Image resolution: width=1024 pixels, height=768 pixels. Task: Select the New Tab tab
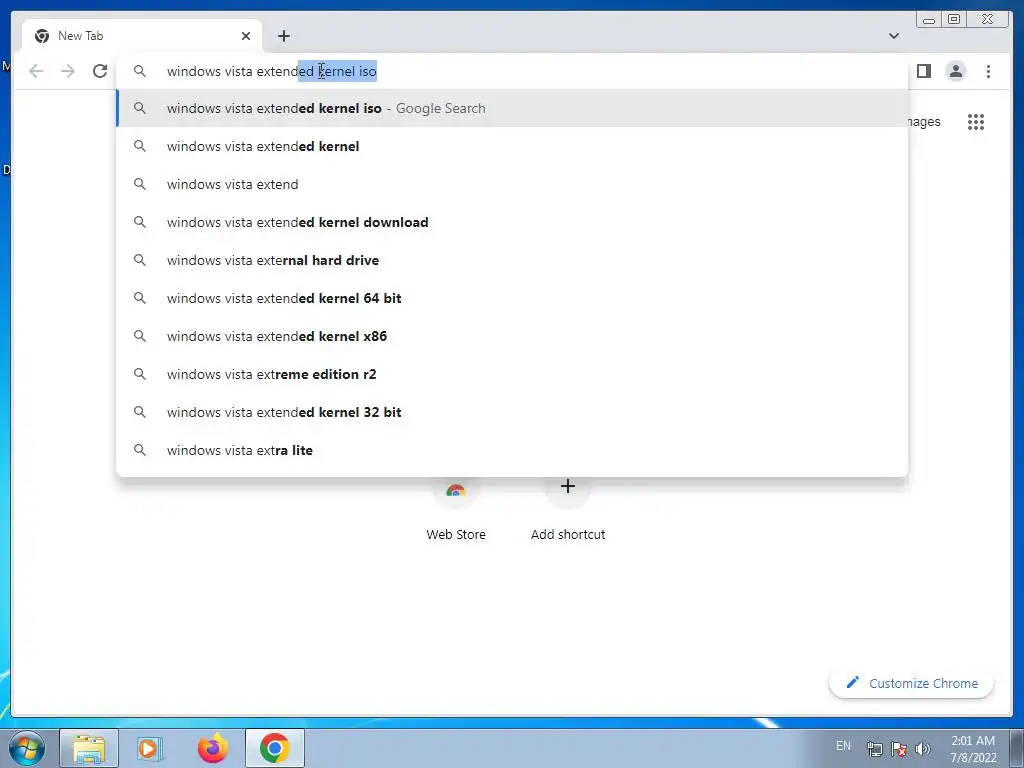142,36
